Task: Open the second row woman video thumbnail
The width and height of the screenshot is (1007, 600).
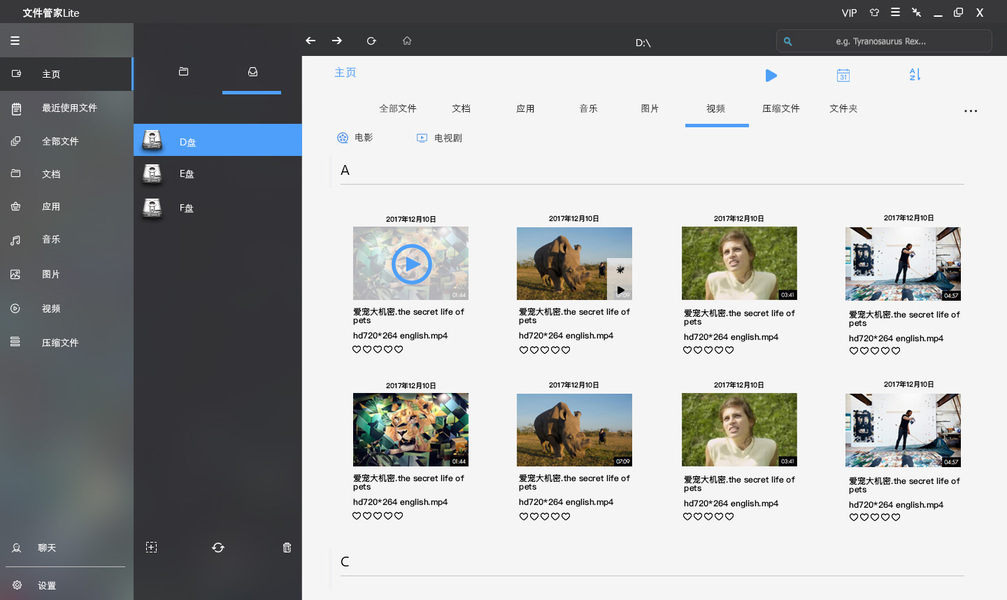Action: tap(739, 430)
